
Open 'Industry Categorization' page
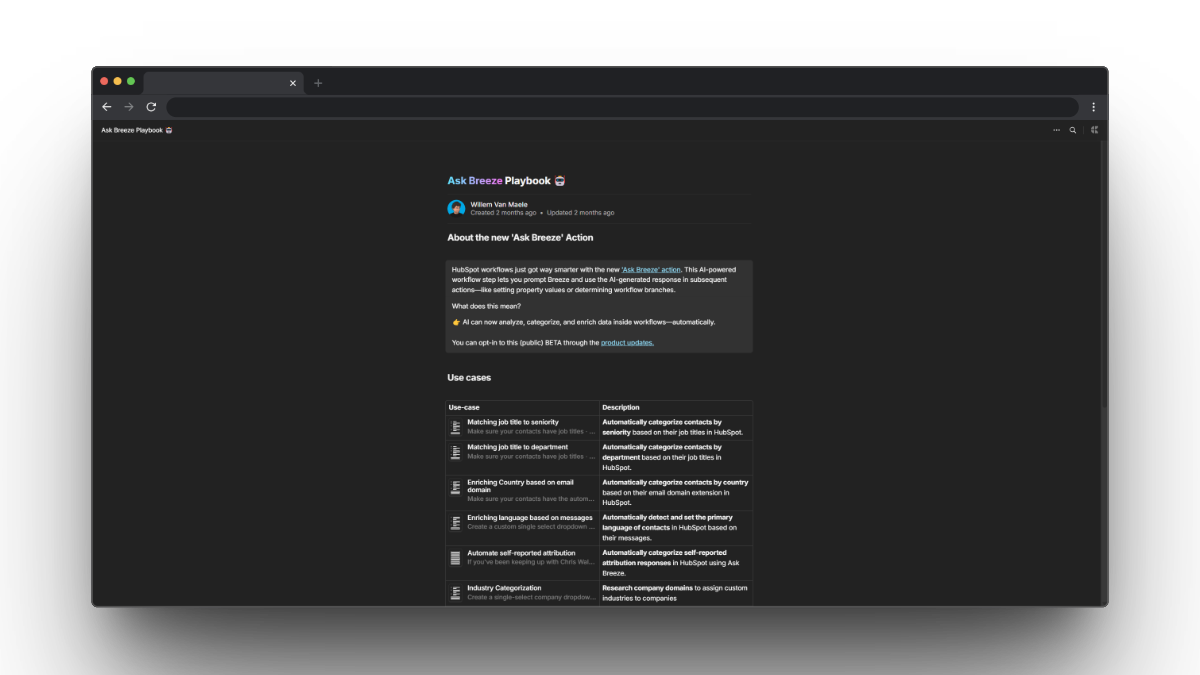click(x=504, y=588)
